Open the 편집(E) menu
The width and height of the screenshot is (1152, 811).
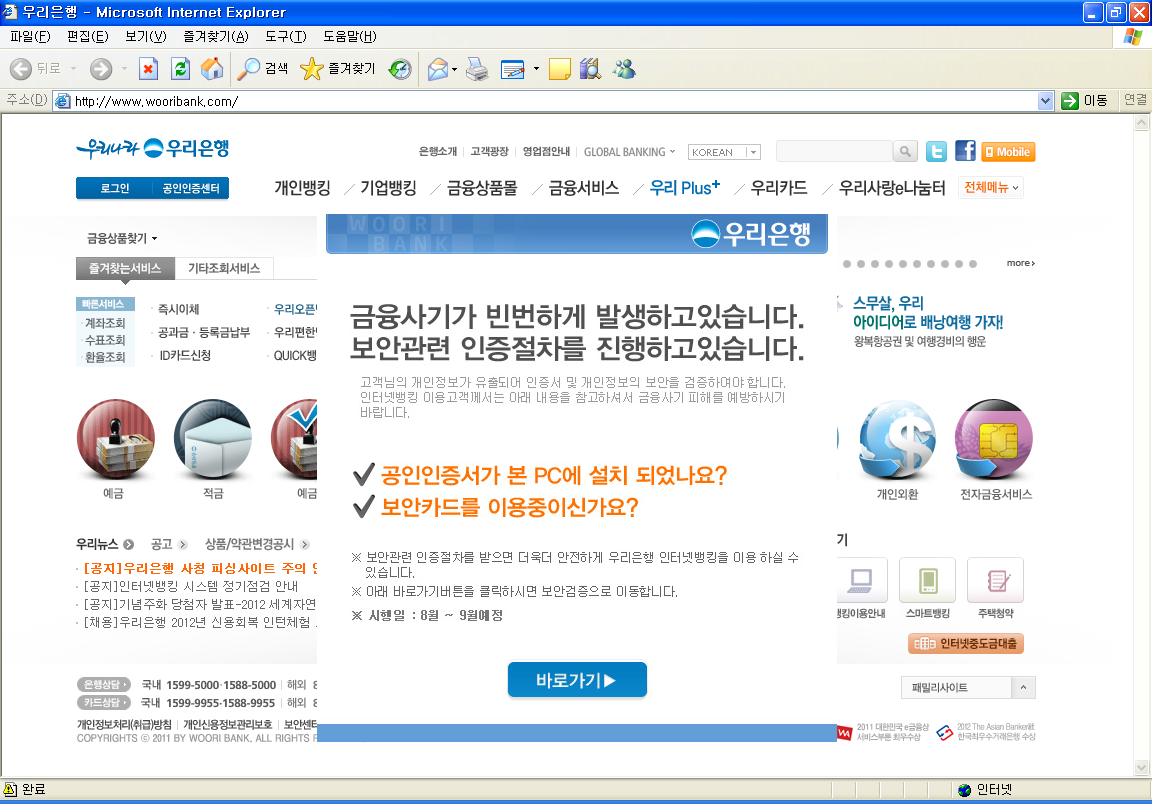tap(87, 36)
